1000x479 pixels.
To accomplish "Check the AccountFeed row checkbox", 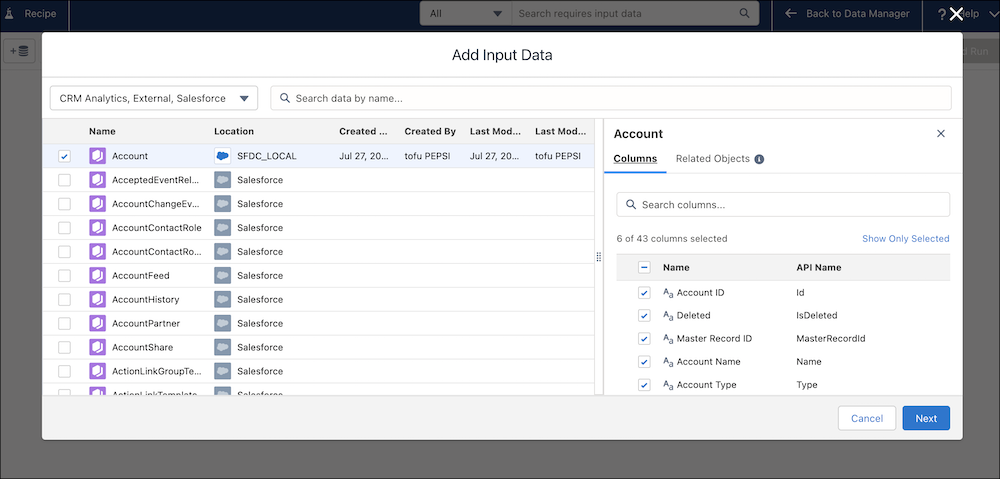I will (x=64, y=276).
